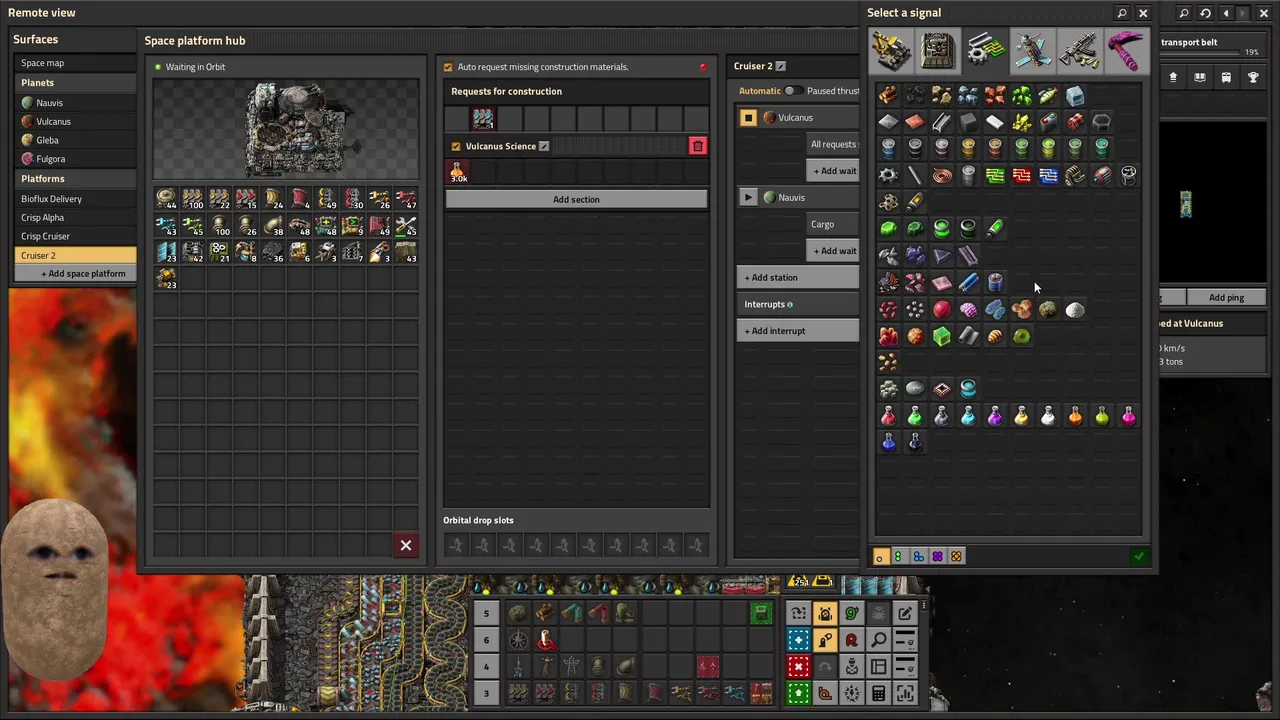Rename the Cruiser 2 platform
This screenshot has width=1280, height=720.
(781, 66)
